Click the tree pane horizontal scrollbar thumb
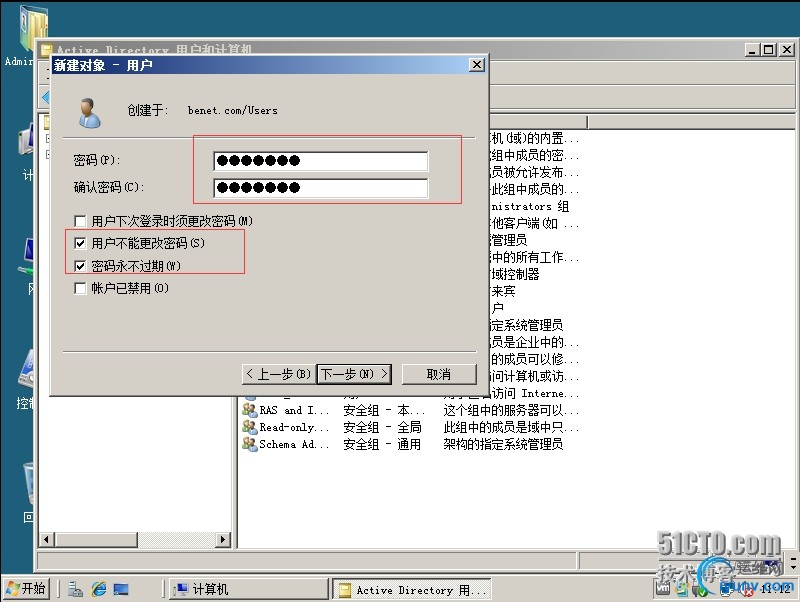Viewport: 800px width, 602px height. click(x=96, y=539)
